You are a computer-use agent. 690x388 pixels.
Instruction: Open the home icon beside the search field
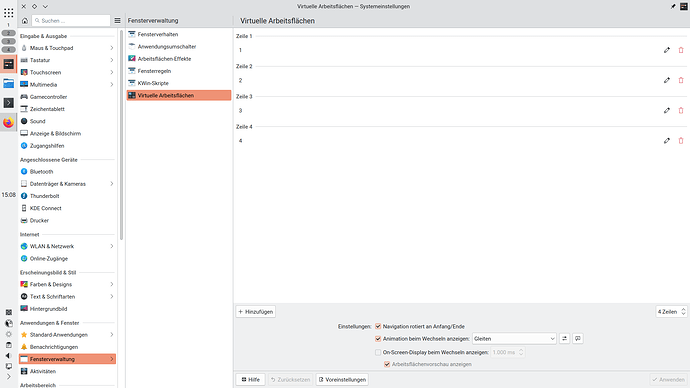[25, 21]
